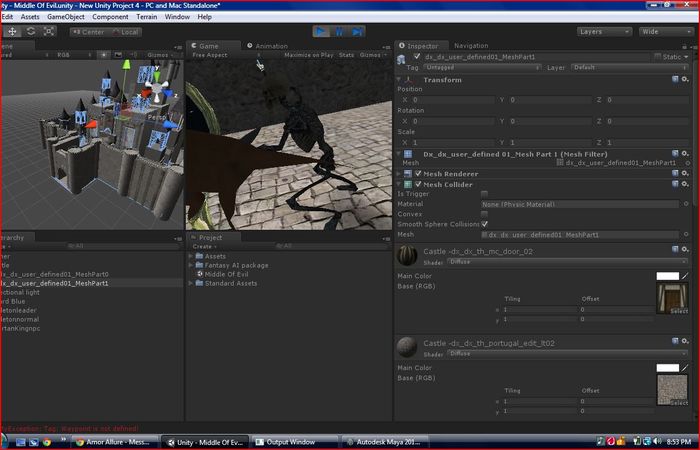The image size is (700, 450).
Task: Click the Scale Y input field
Action: [550, 143]
